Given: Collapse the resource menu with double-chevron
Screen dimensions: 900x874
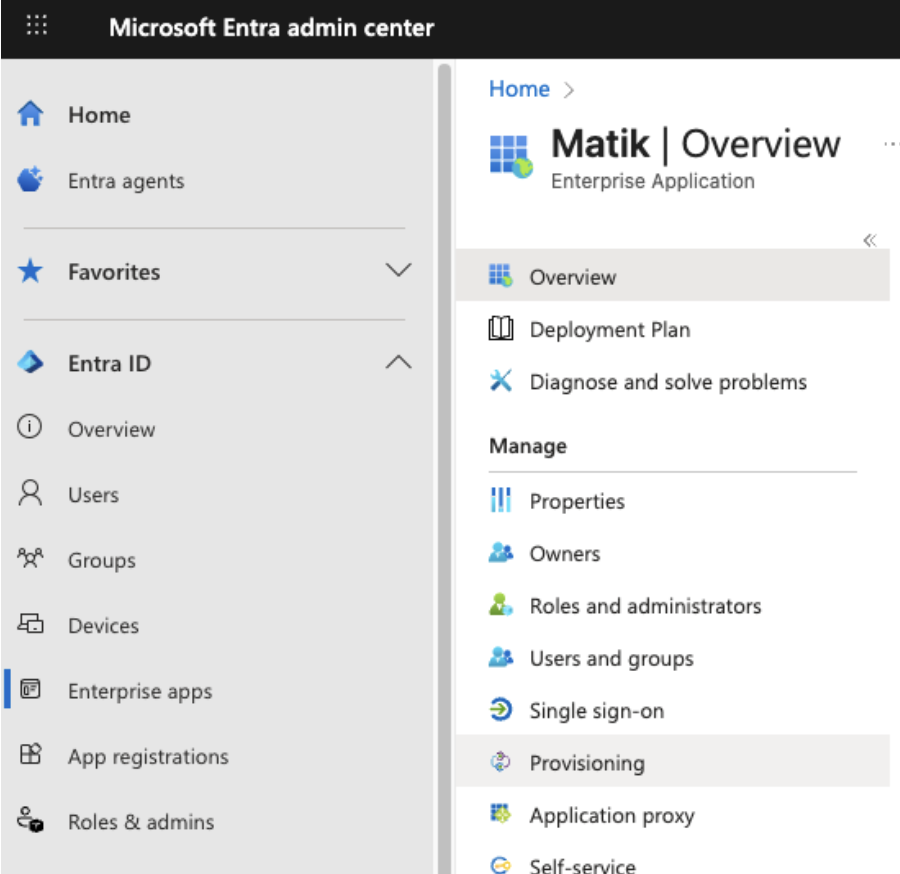Looking at the screenshot, I should pyautogui.click(x=869, y=240).
